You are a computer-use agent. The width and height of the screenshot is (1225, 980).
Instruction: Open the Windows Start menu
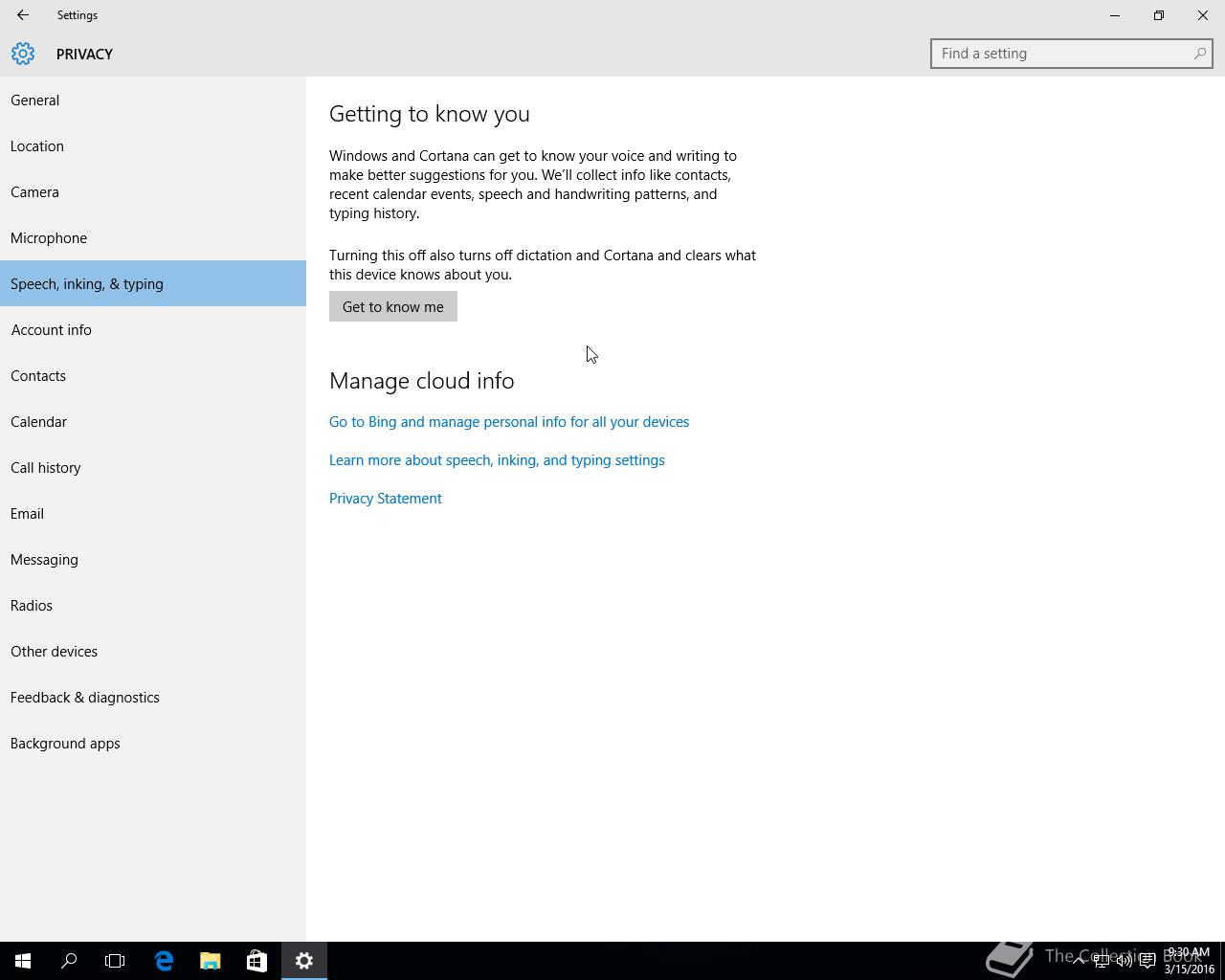coord(23,961)
